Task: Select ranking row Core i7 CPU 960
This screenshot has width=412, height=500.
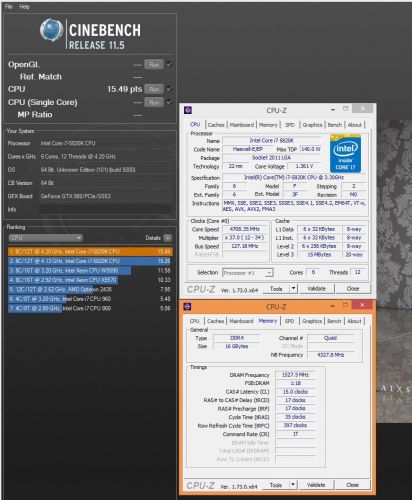Action: [90, 299]
